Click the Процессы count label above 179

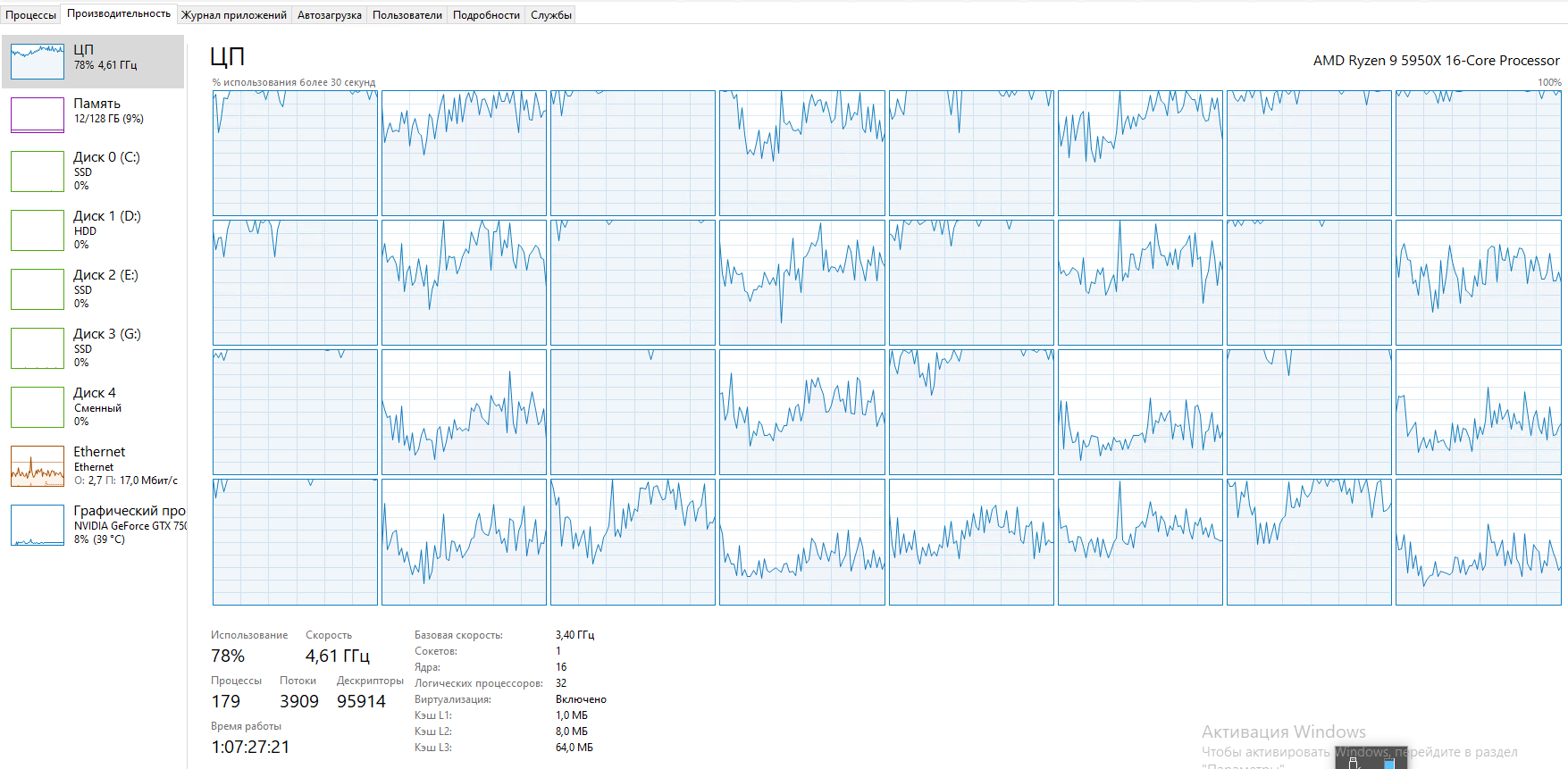pos(236,681)
